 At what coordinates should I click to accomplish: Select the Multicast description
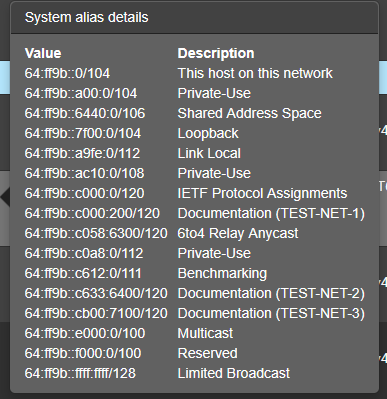205,333
